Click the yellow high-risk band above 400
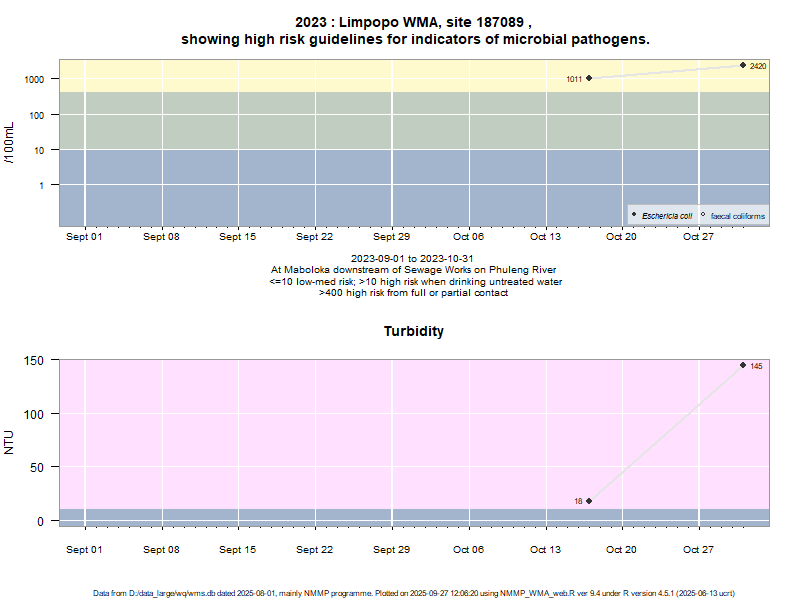The image size is (800, 600). point(300,75)
